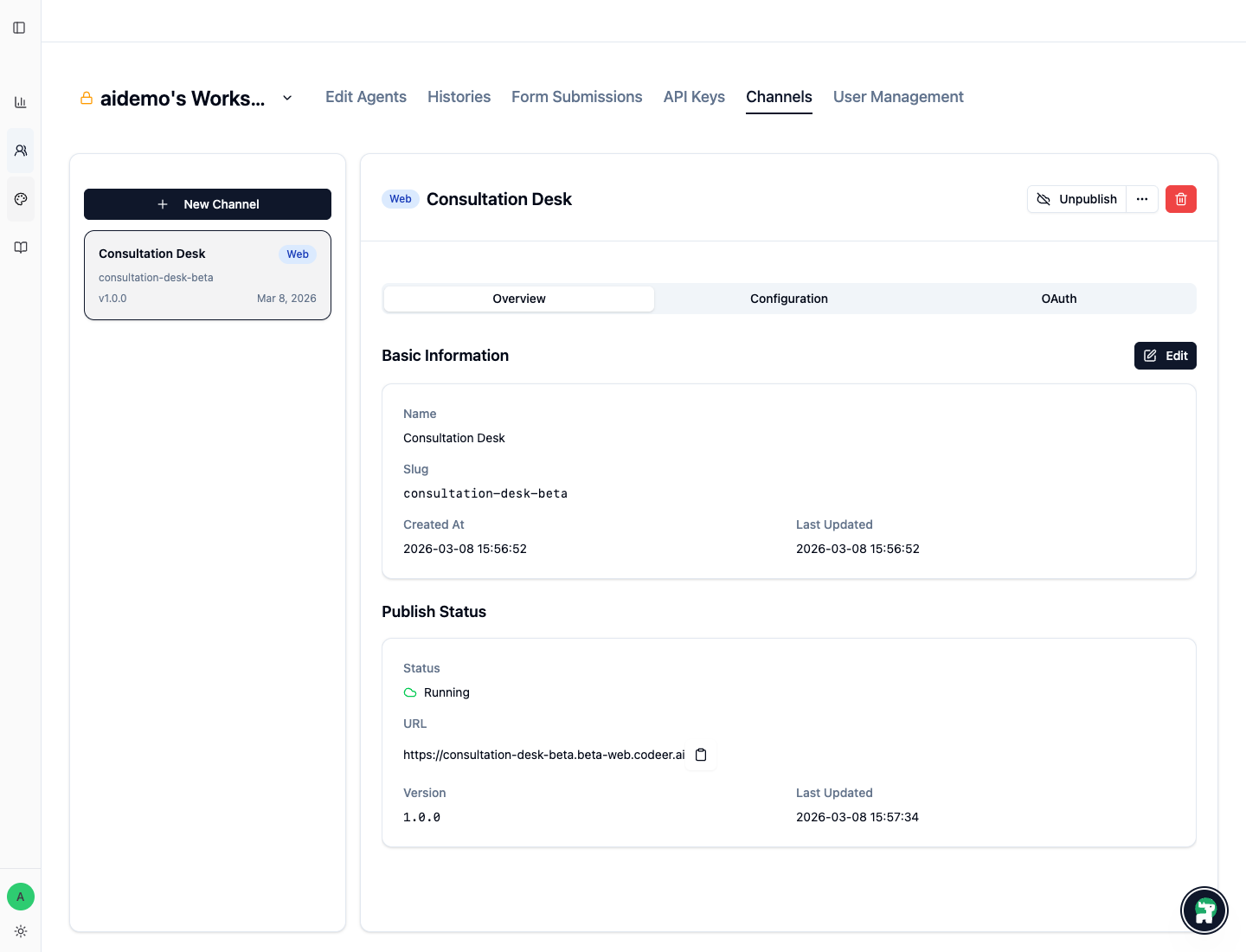Collapse the left sidebar panel
Screen dimensions: 1246x952
[x=20, y=27]
